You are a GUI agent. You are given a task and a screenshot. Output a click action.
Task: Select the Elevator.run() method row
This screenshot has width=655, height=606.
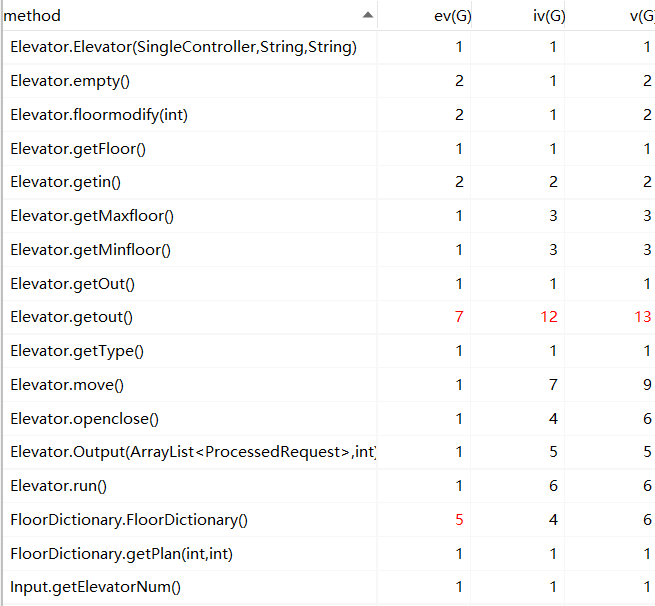click(x=58, y=486)
